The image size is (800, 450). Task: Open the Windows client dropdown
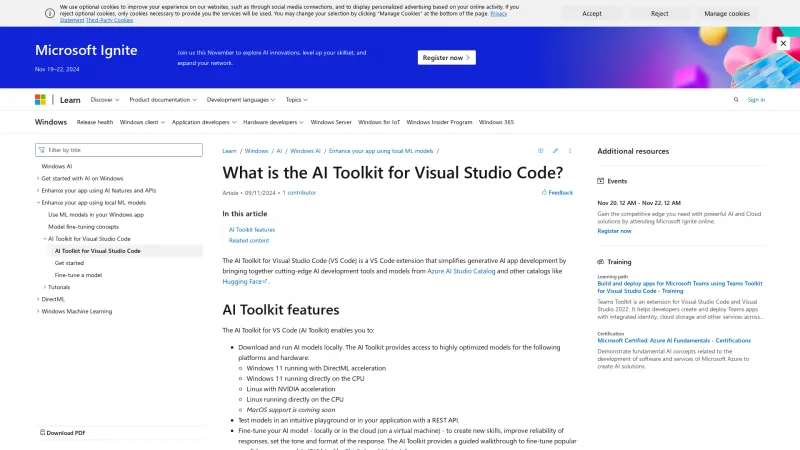click(142, 122)
